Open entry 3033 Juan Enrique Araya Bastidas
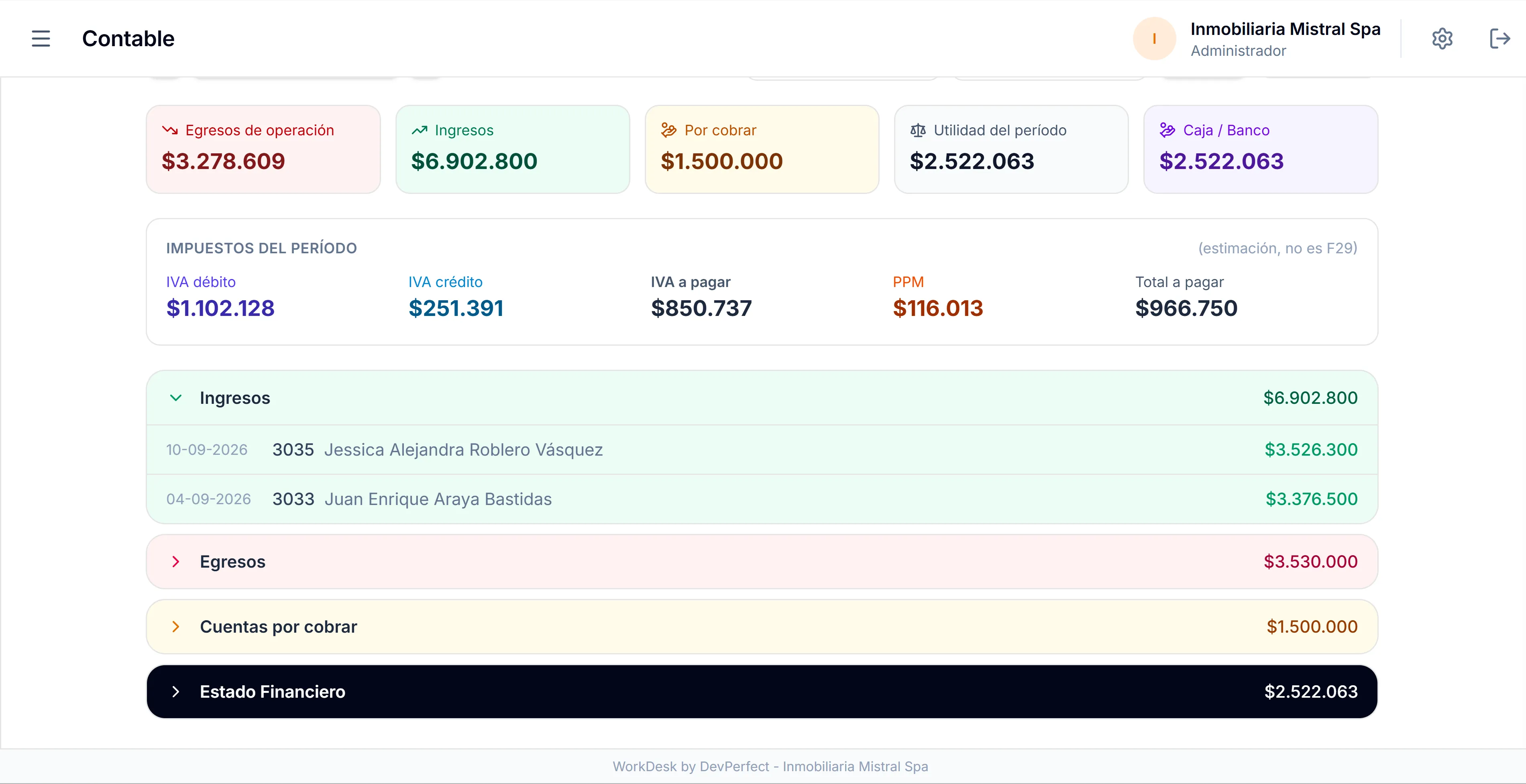The width and height of the screenshot is (1526, 784). (762, 499)
